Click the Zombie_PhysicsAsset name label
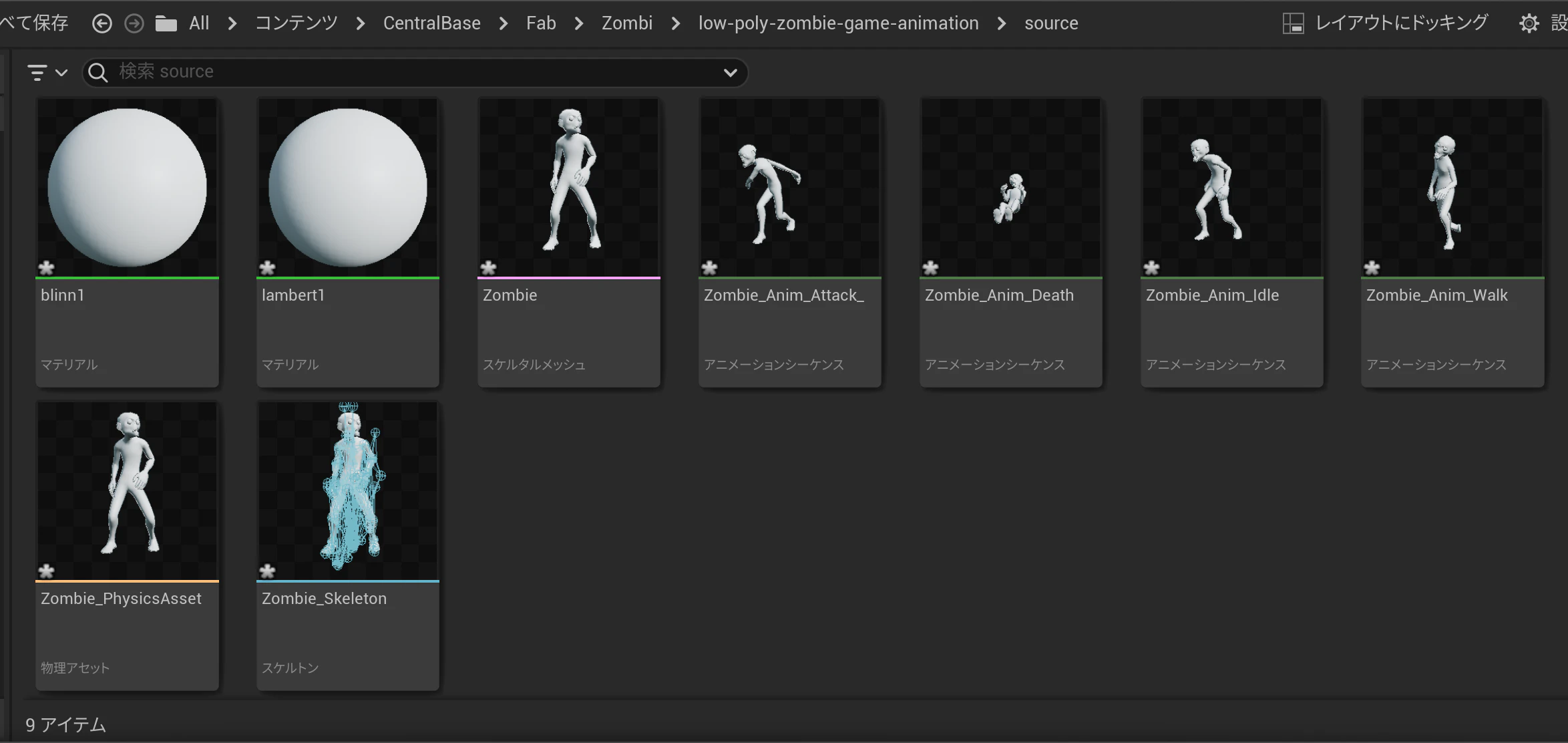This screenshot has height=743, width=1568. [x=121, y=599]
